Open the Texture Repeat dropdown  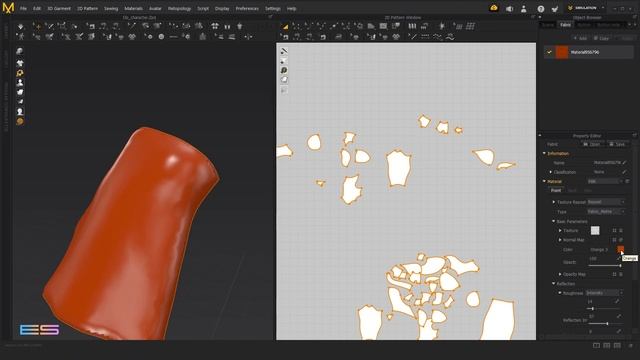(x=606, y=202)
